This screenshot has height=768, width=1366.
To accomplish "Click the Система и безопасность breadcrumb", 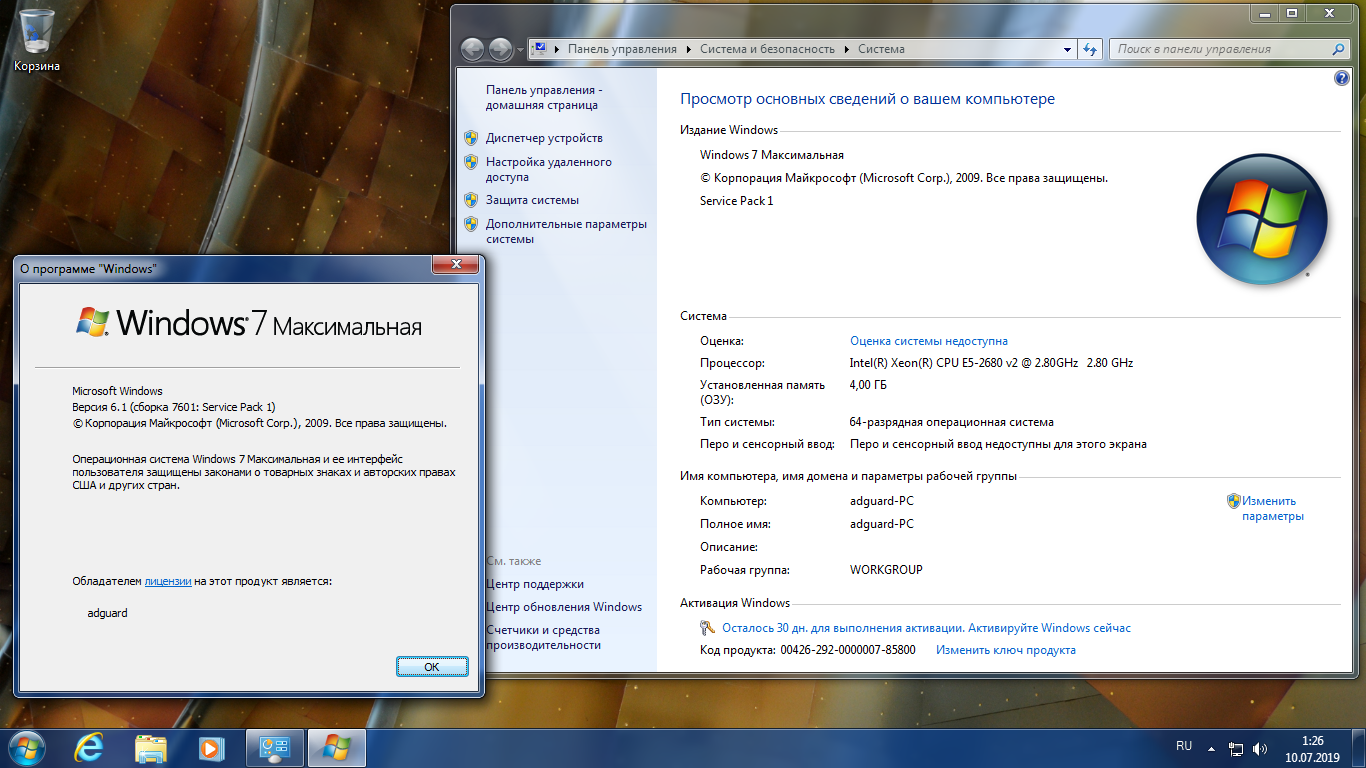I will (767, 49).
